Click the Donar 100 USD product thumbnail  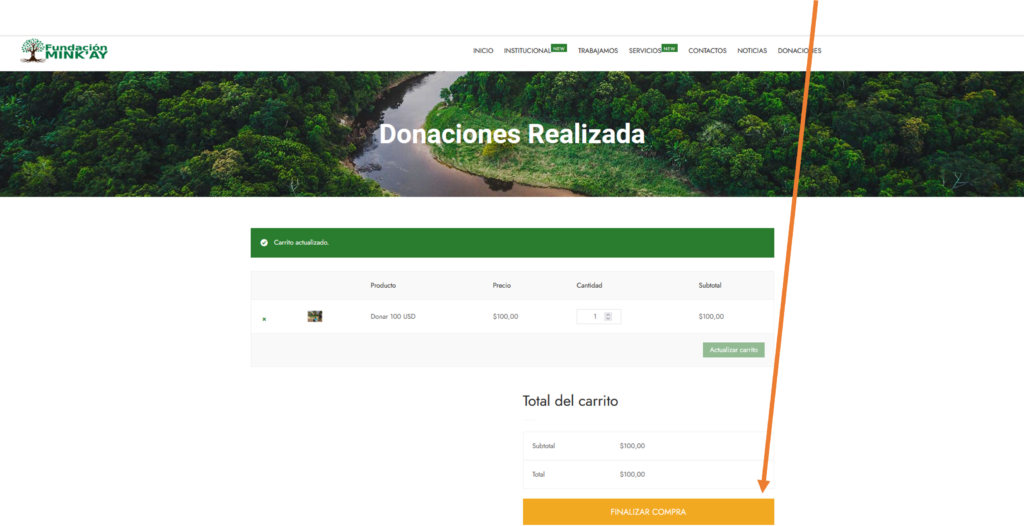point(315,316)
